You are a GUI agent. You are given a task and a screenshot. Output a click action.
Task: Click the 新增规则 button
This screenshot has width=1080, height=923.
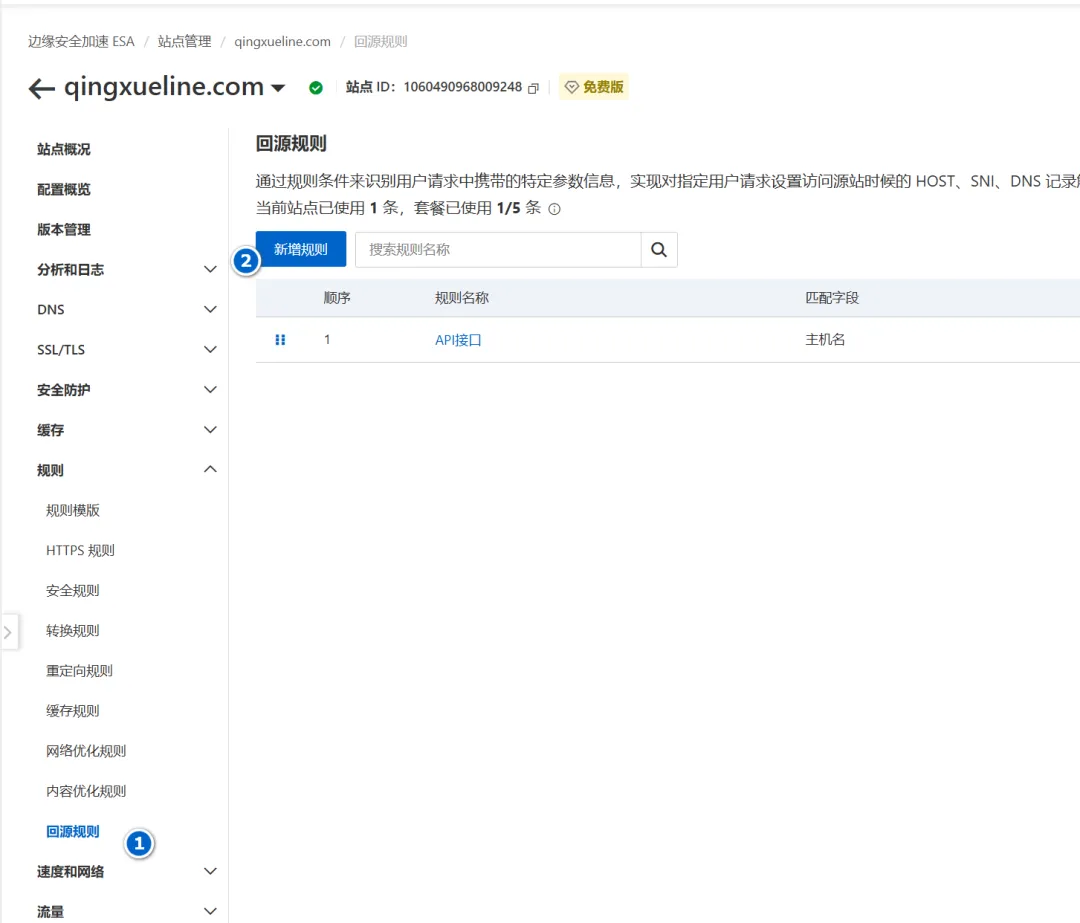coord(301,249)
